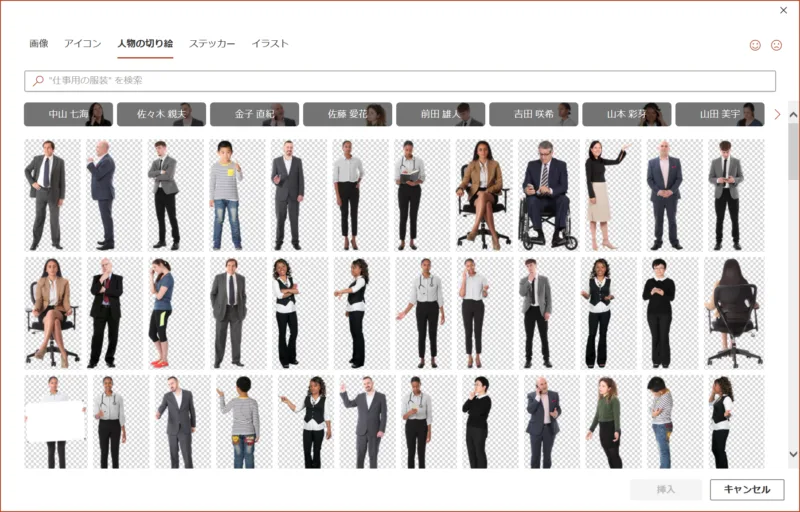Select woman holding blank white sign
Screen dimensions: 800x512
click(56, 422)
